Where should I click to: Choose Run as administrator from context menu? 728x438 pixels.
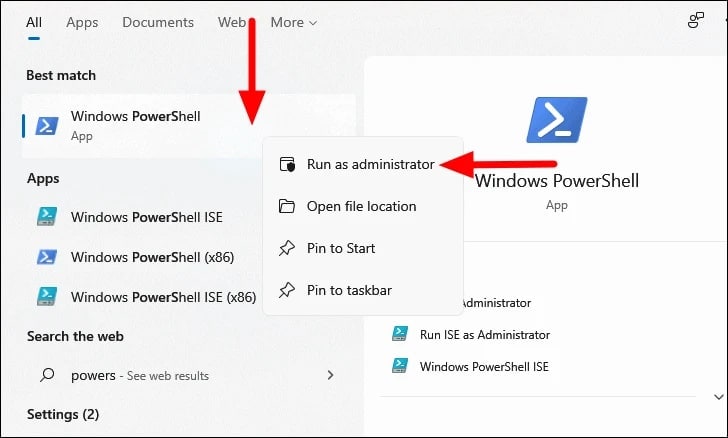(x=362, y=164)
